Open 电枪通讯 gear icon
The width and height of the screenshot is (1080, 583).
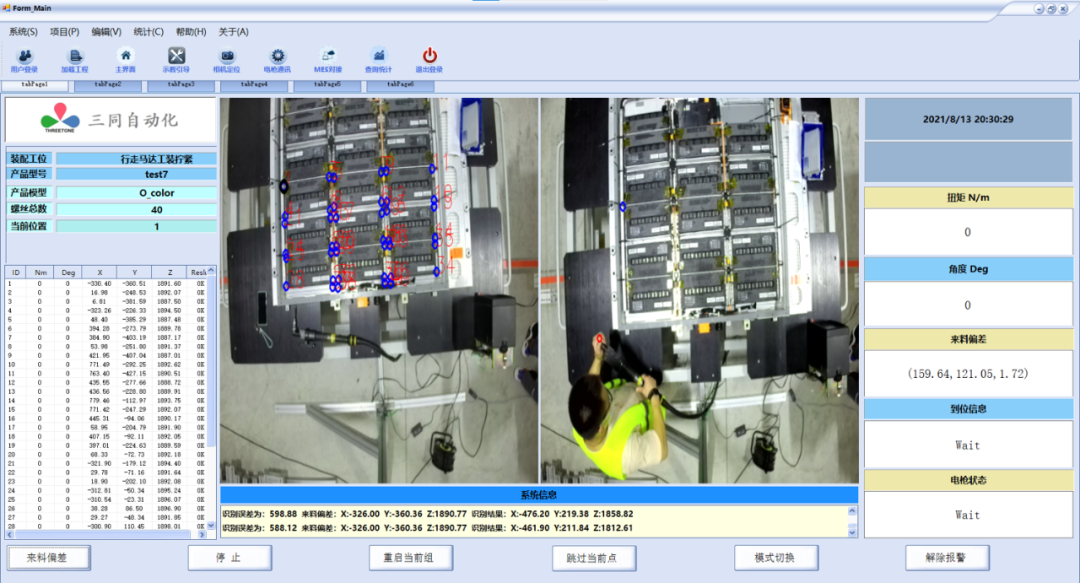[x=278, y=60]
